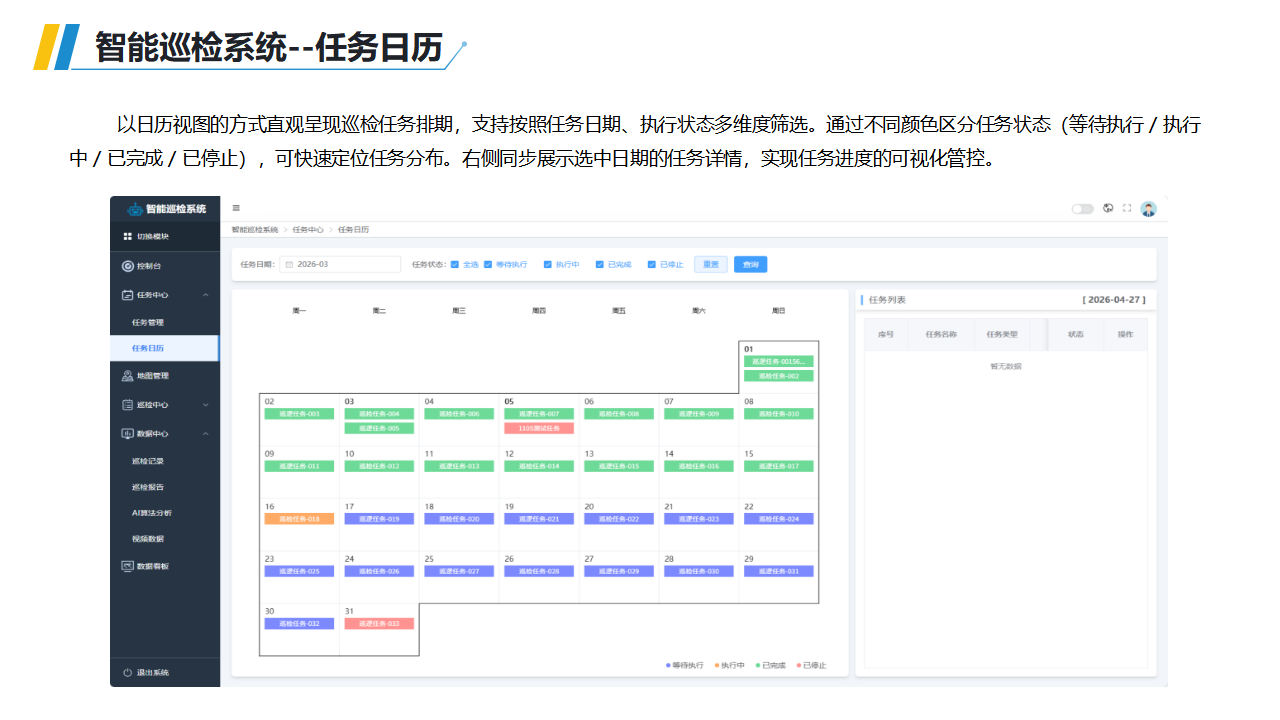This screenshot has width=1280, height=720.
Task: Click the red 1105测试任务 task on day 05
Action: 539,428
